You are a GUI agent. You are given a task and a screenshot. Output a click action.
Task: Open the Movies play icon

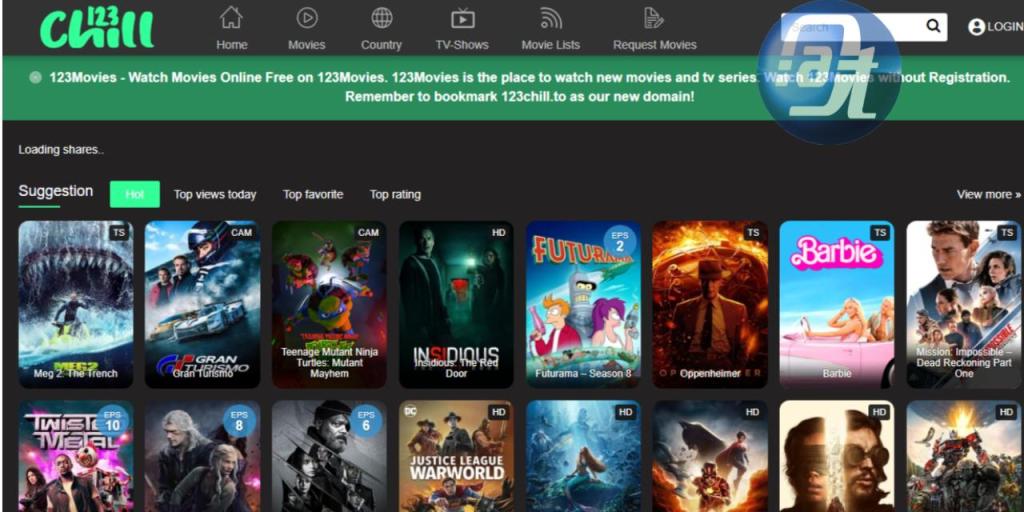307,18
